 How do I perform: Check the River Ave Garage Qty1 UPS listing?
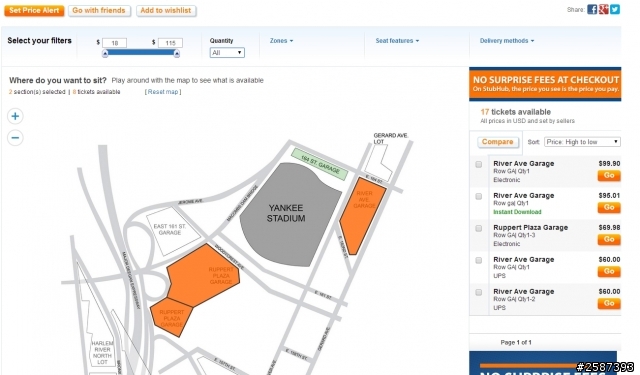[478, 260]
